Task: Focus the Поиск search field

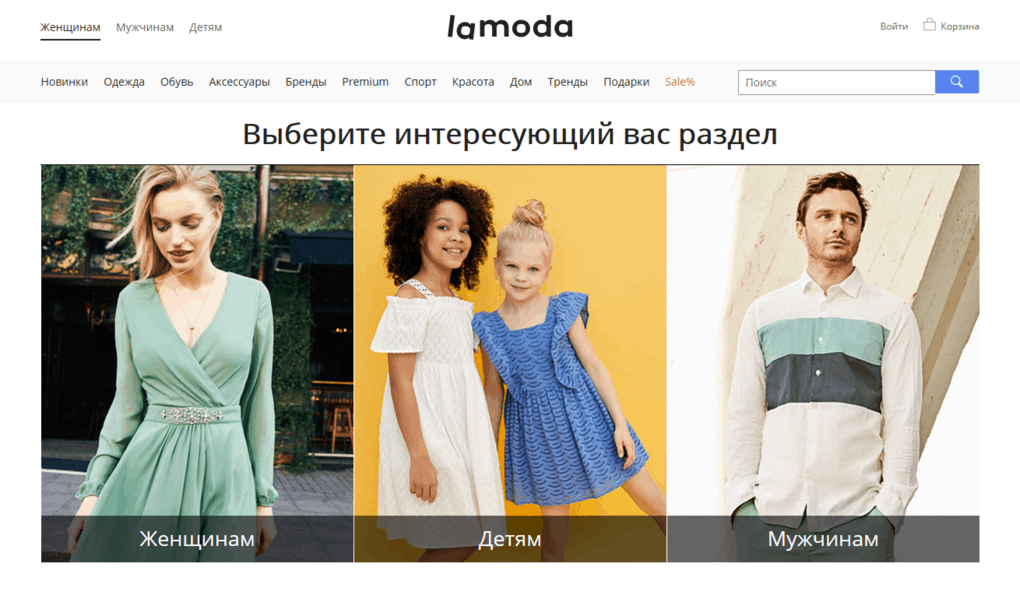Action: (x=837, y=82)
